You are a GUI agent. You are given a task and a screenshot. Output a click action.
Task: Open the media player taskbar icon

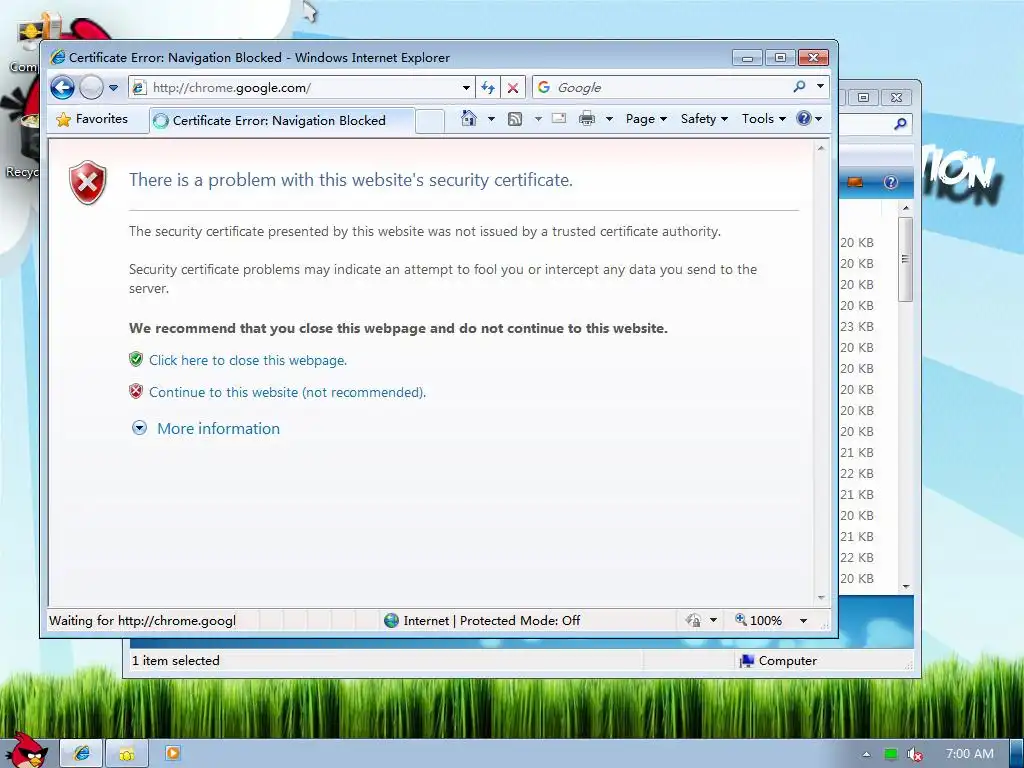pos(172,754)
